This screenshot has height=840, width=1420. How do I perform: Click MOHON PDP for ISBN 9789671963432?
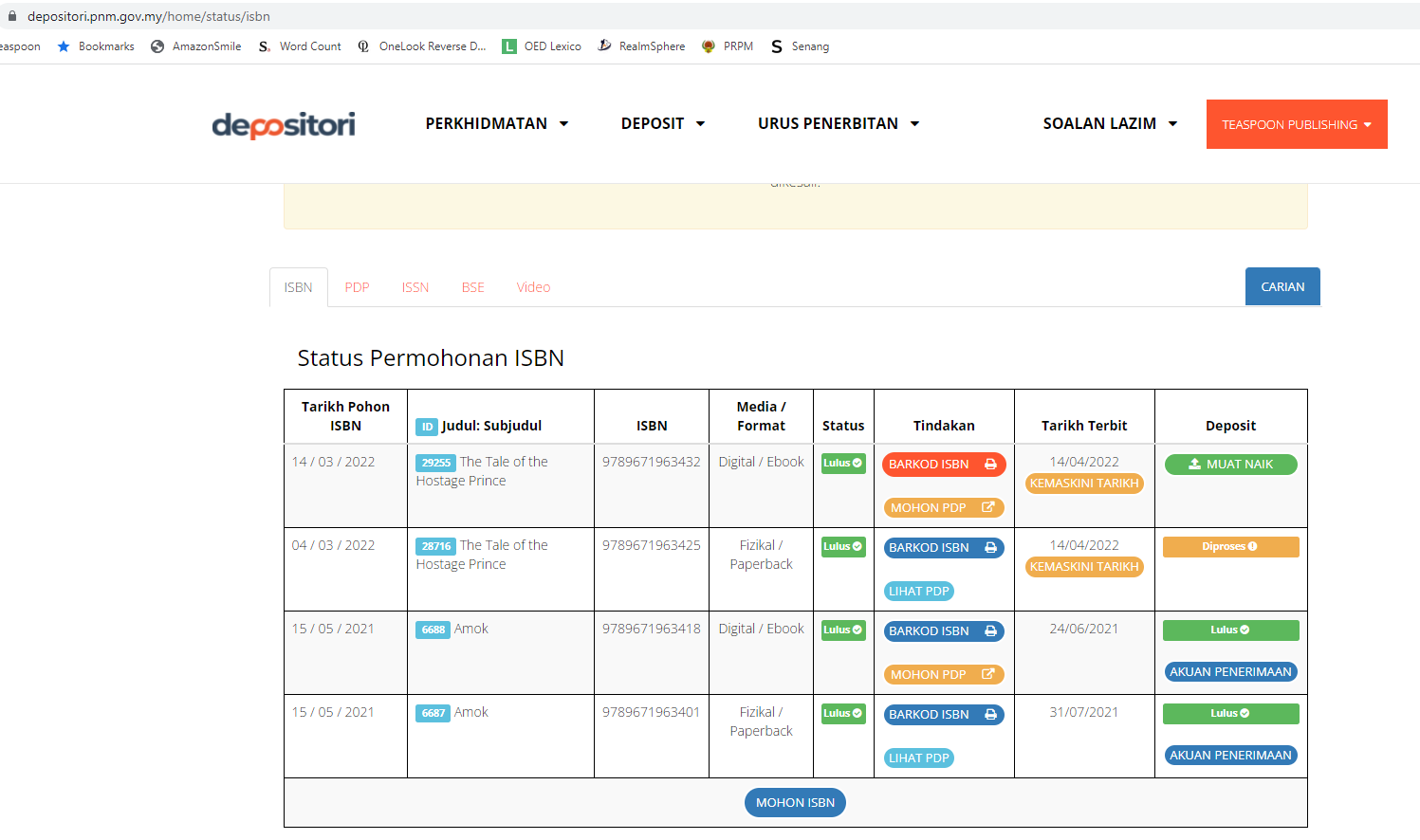click(x=944, y=508)
